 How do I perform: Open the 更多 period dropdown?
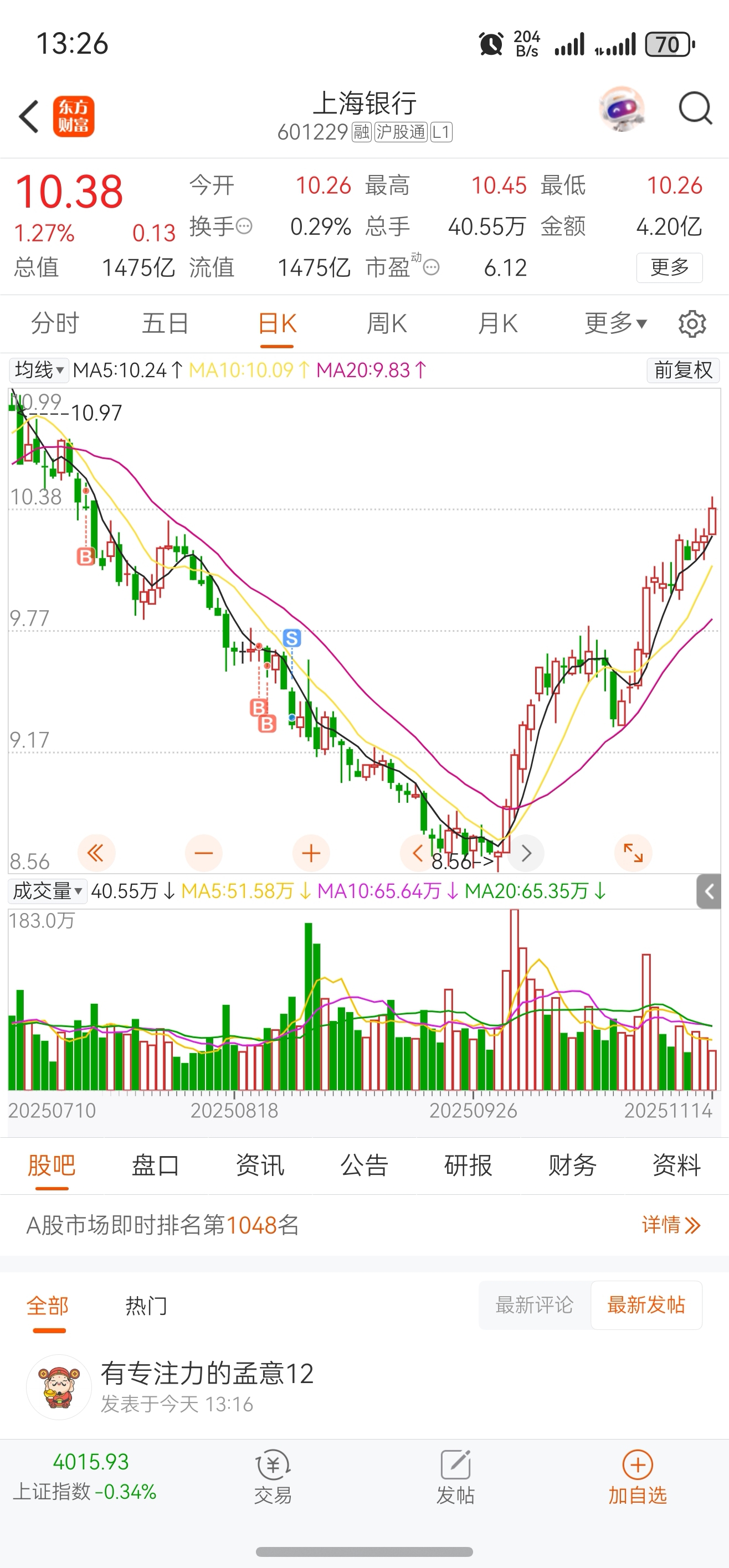[615, 323]
